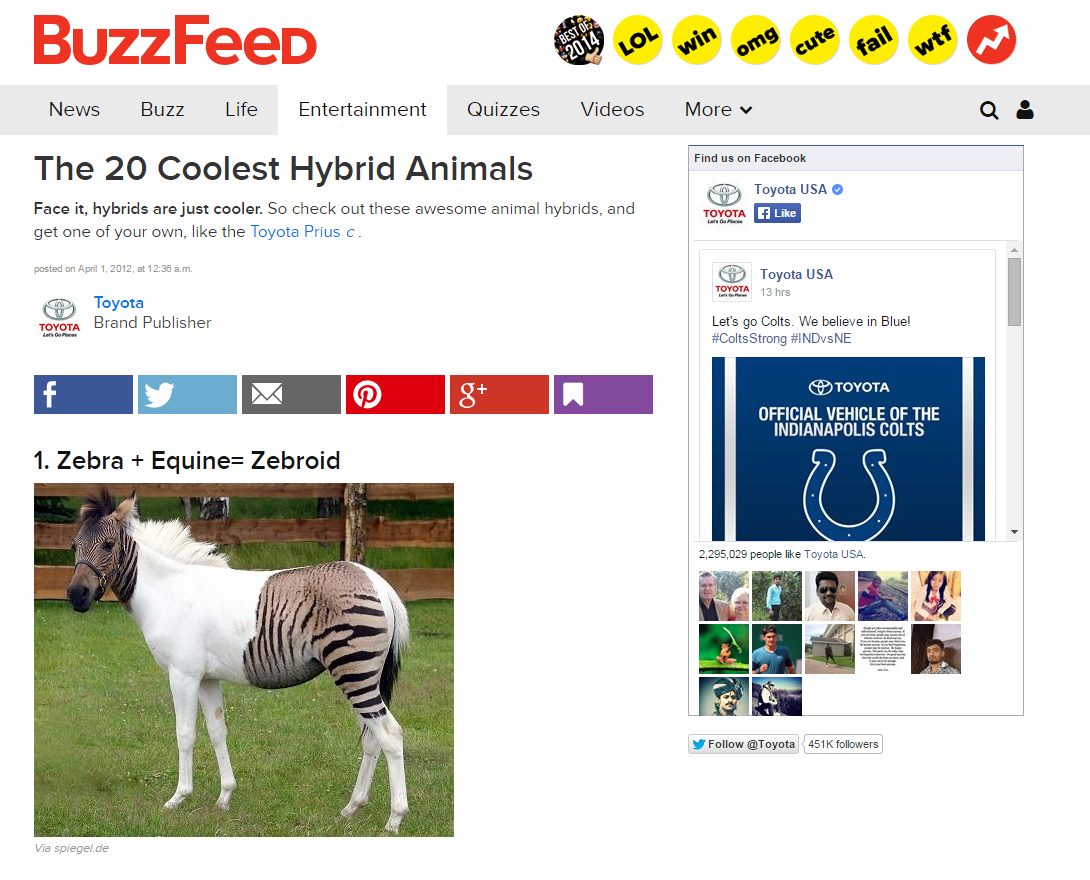Switch to the Entertainment tab

click(x=362, y=110)
